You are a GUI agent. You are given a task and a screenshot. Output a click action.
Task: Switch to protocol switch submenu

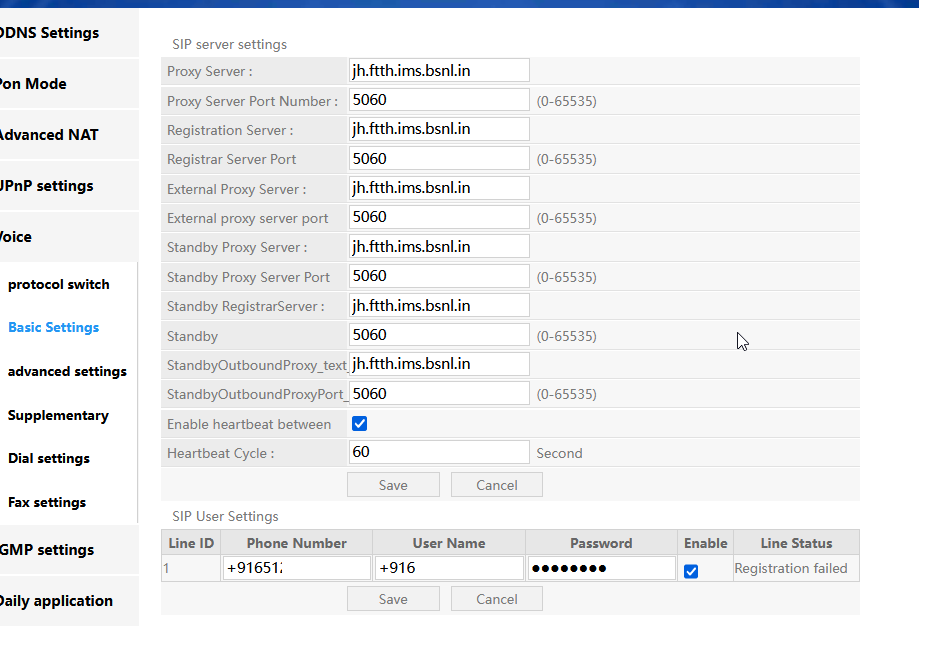coord(59,285)
